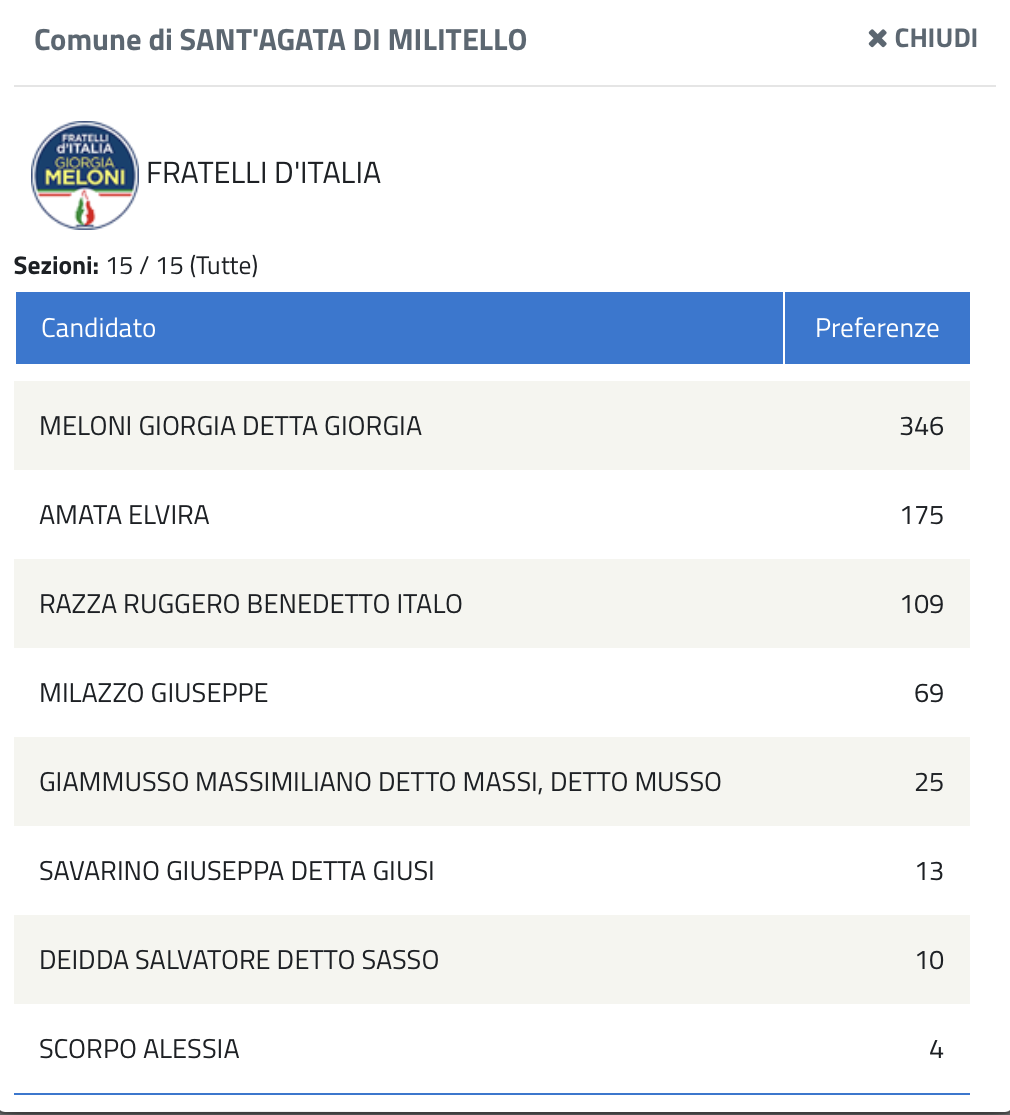
Task: Select the Milazzo Giuseppe row
Action: pos(153,693)
